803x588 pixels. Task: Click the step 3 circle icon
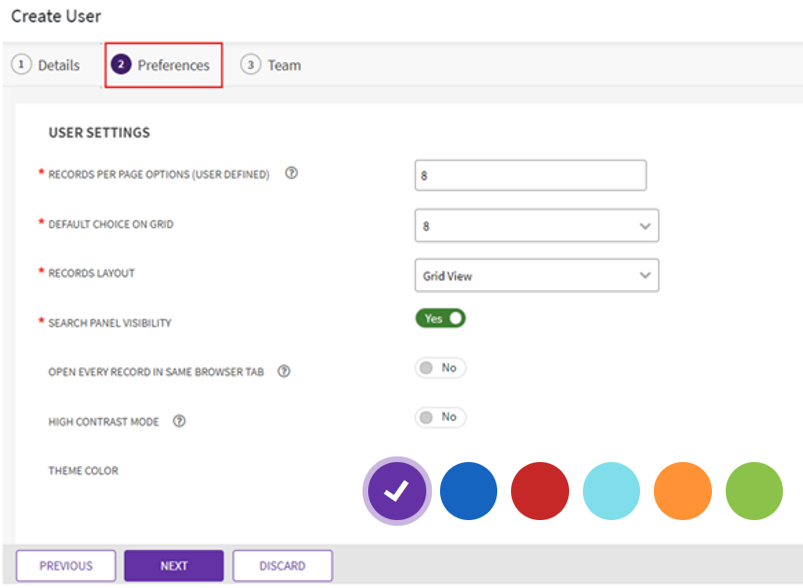[250, 65]
